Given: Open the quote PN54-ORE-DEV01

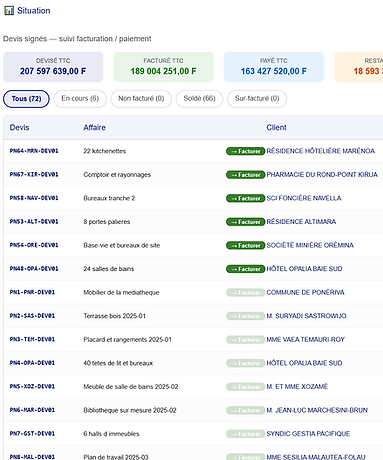Looking at the screenshot, I should pyautogui.click(x=34, y=245).
